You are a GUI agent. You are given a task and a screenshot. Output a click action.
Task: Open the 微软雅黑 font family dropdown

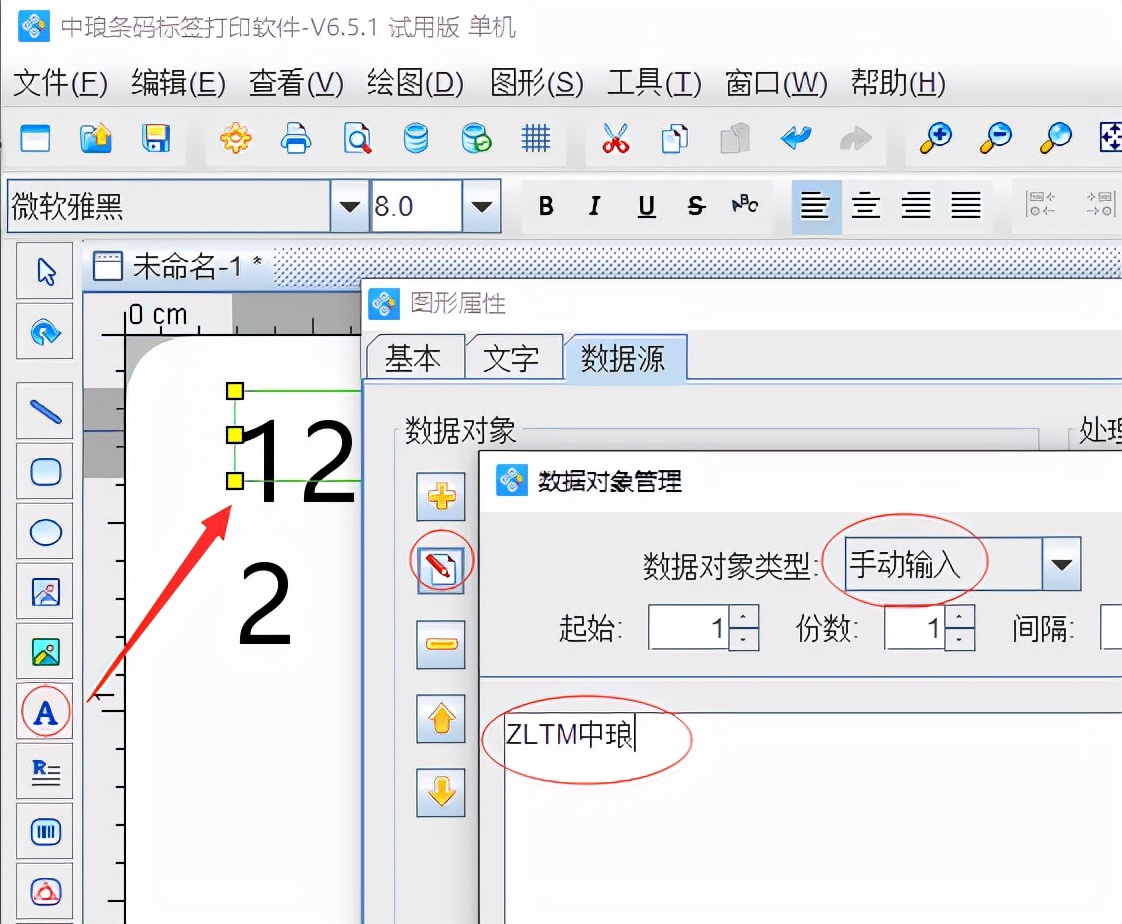[x=349, y=205]
